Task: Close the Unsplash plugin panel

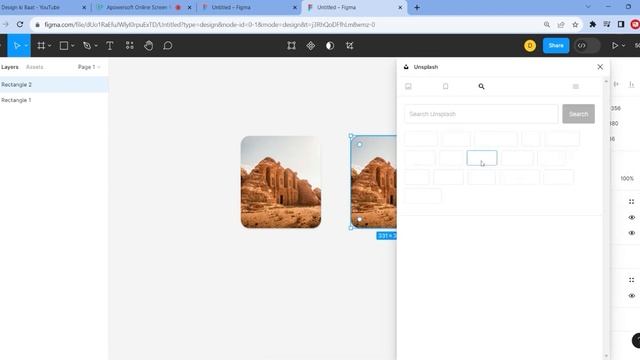Action: 600,67
